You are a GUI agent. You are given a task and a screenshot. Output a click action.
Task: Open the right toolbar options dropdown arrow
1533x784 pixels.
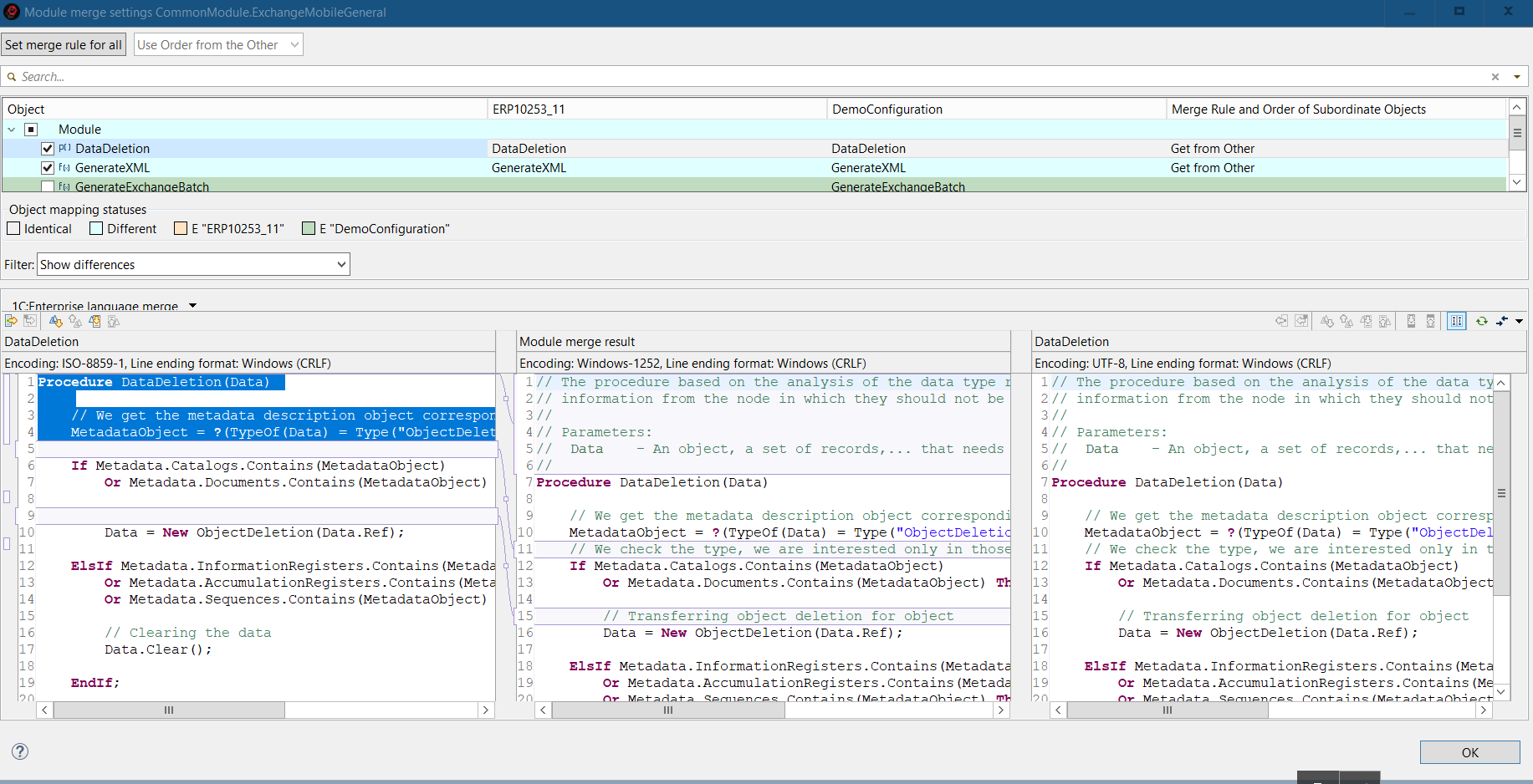click(x=1519, y=321)
